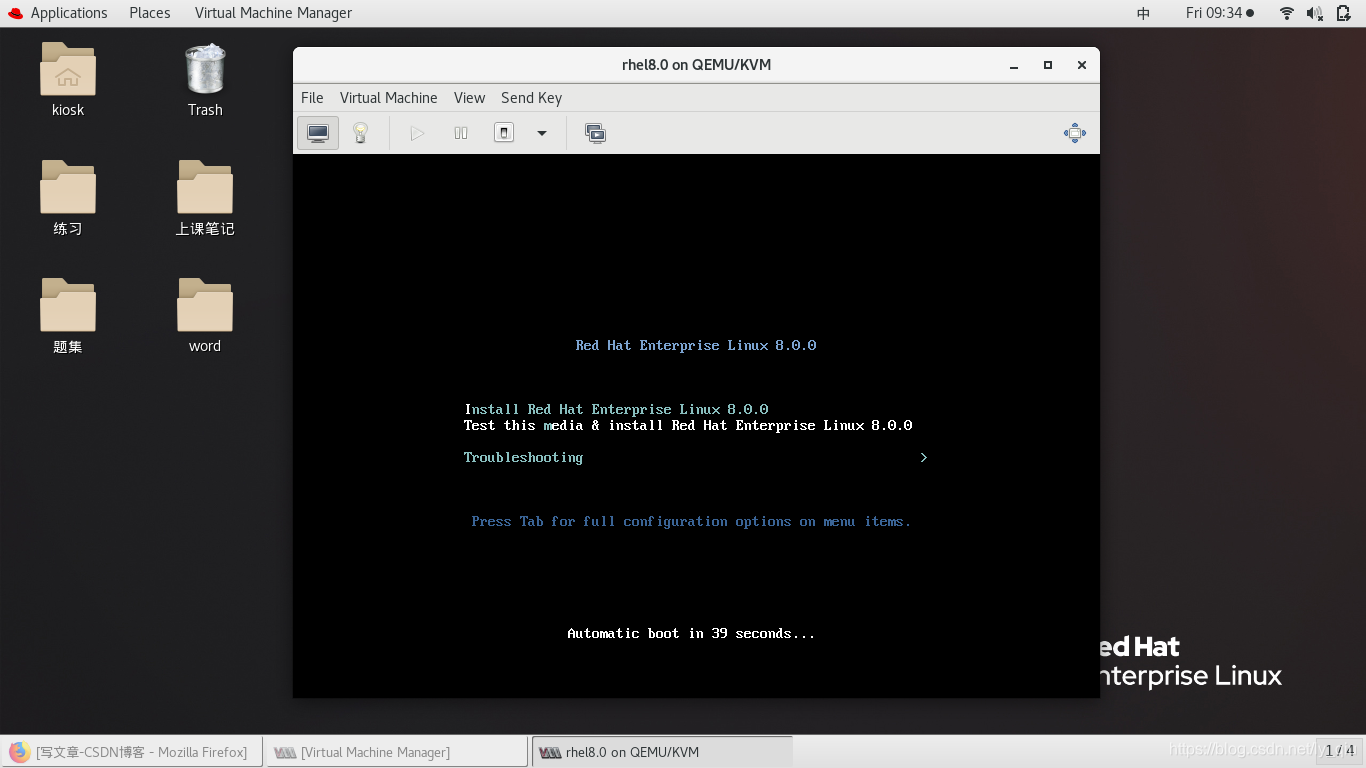The width and height of the screenshot is (1366, 768).
Task: Click the volume speaker icon
Action: (x=1315, y=13)
